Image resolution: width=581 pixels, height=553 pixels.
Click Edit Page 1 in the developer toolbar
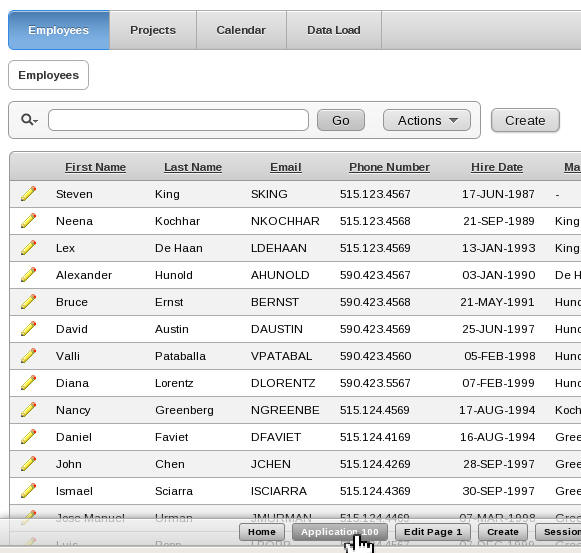click(433, 532)
